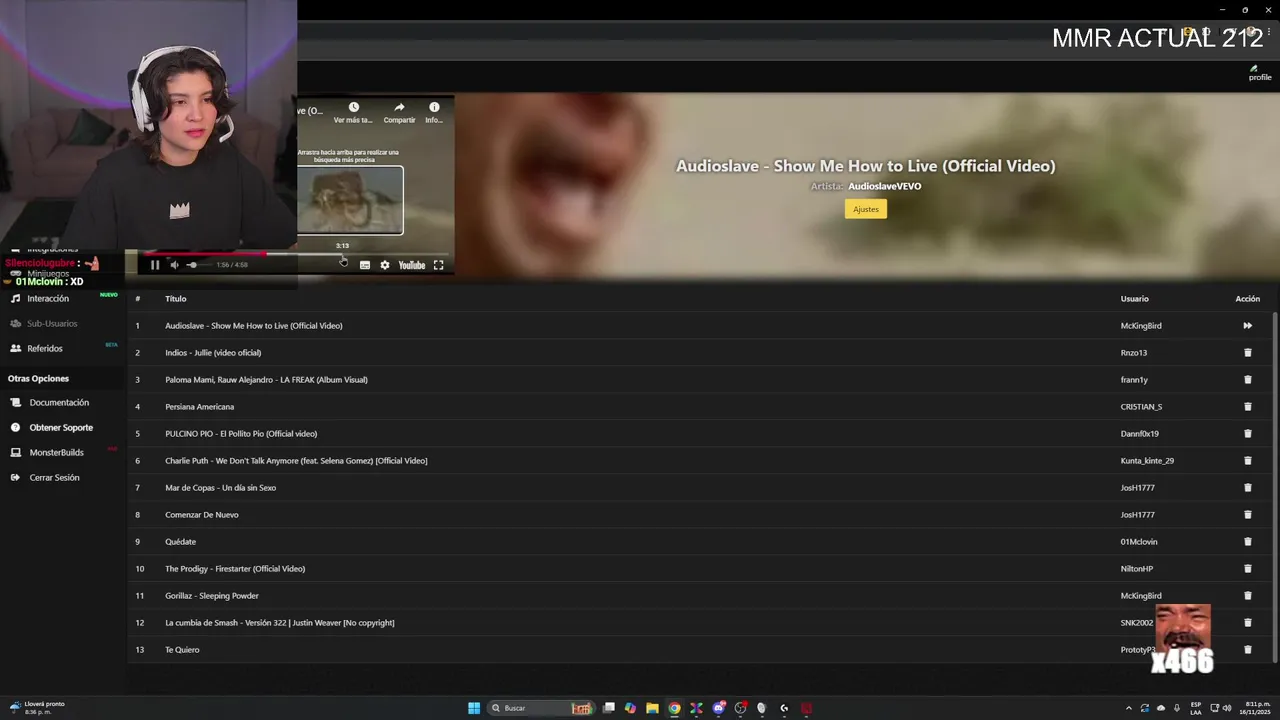This screenshot has width=1280, height=720.
Task: Click the Compartir share arrow icon
Action: (399, 107)
